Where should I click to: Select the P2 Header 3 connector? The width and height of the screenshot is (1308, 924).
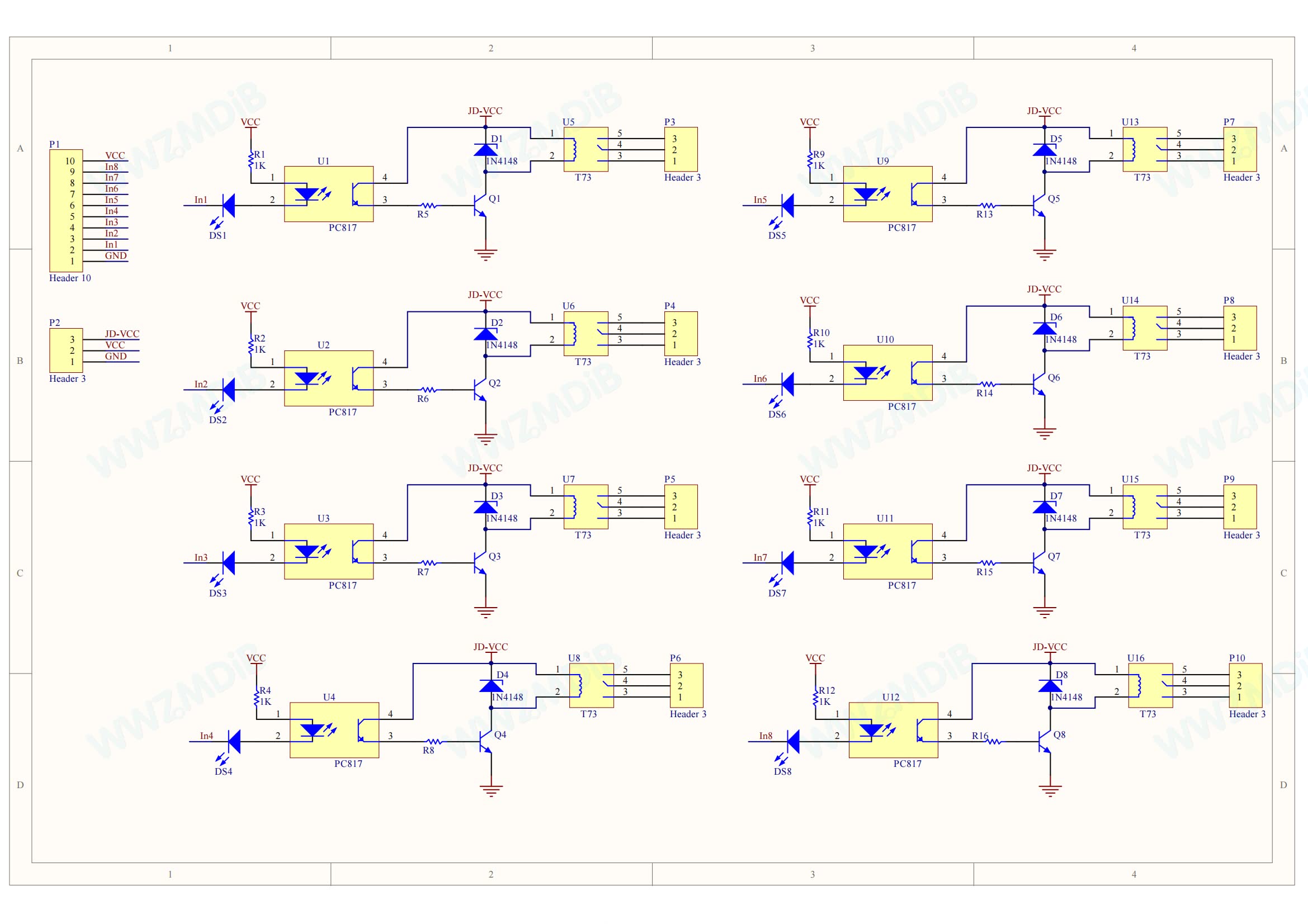coord(66,350)
